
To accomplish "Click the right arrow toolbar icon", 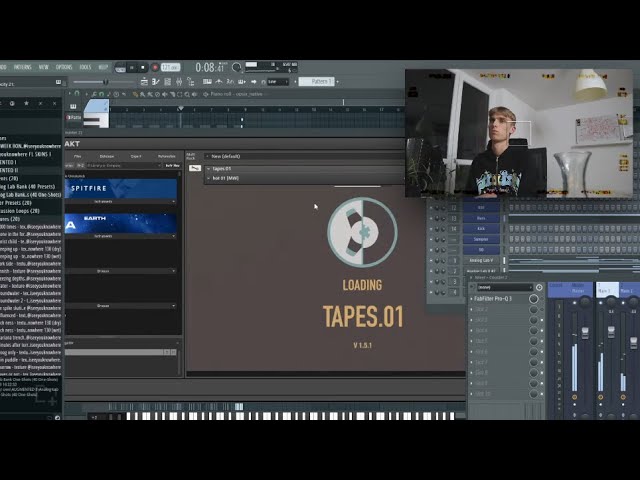I will click(254, 82).
